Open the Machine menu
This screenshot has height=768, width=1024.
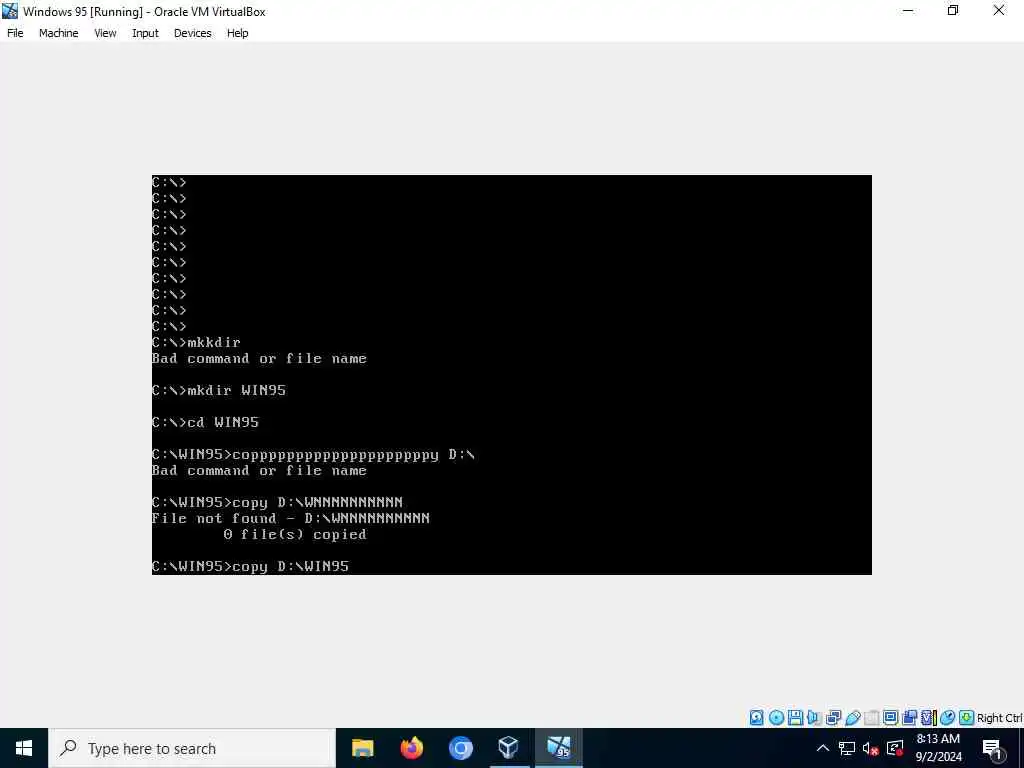click(59, 33)
